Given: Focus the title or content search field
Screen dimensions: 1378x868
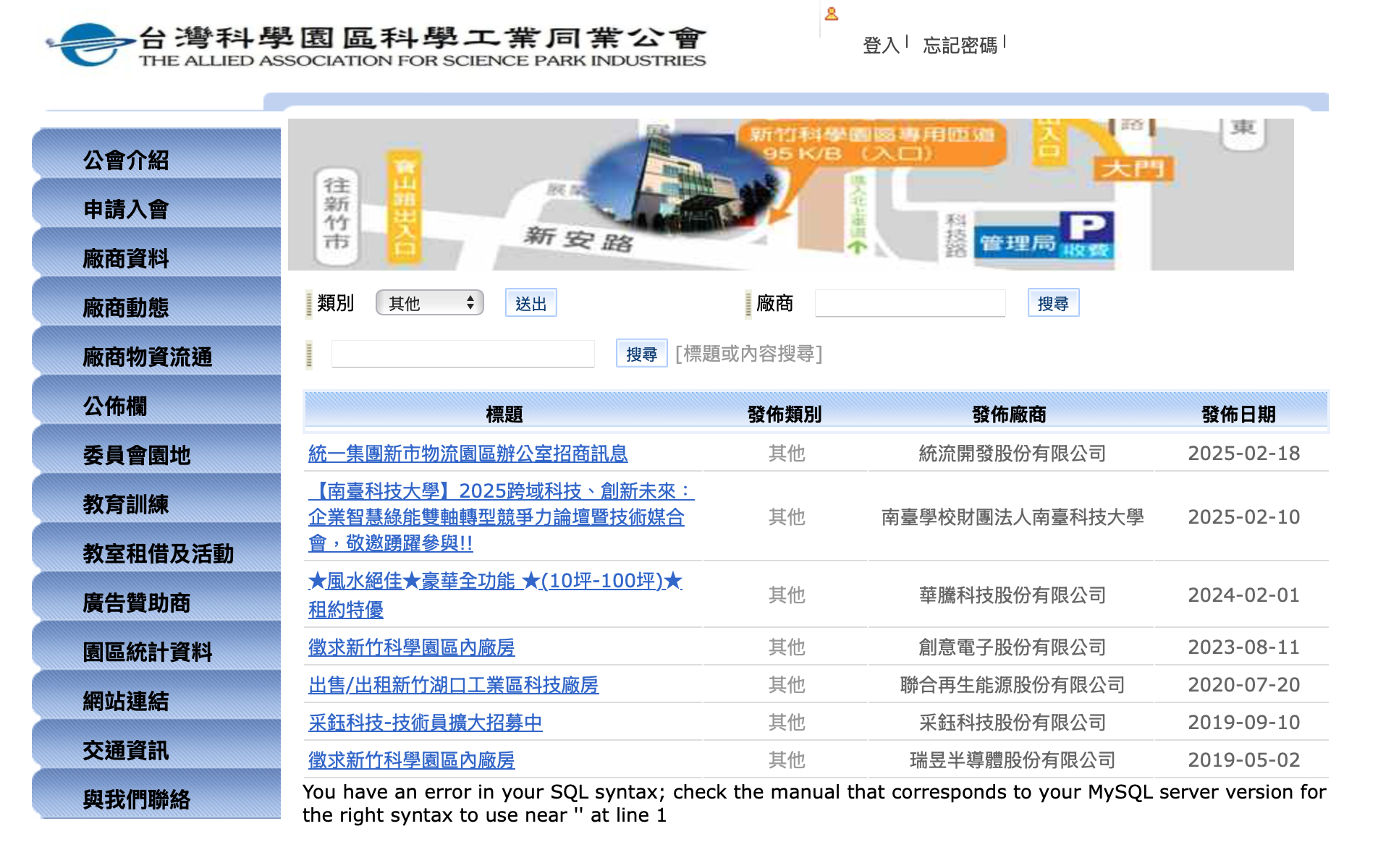Looking at the screenshot, I should (462, 354).
